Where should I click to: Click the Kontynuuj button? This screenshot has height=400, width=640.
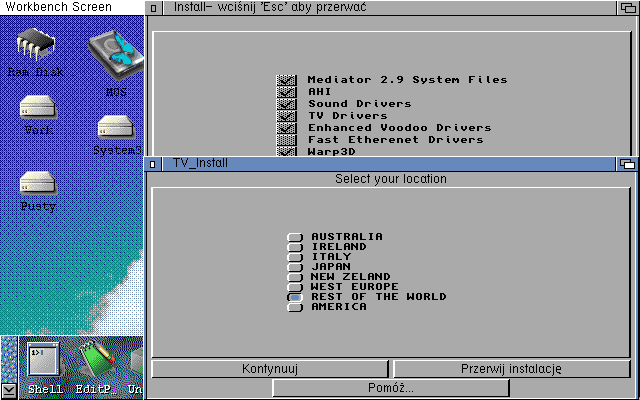270,369
